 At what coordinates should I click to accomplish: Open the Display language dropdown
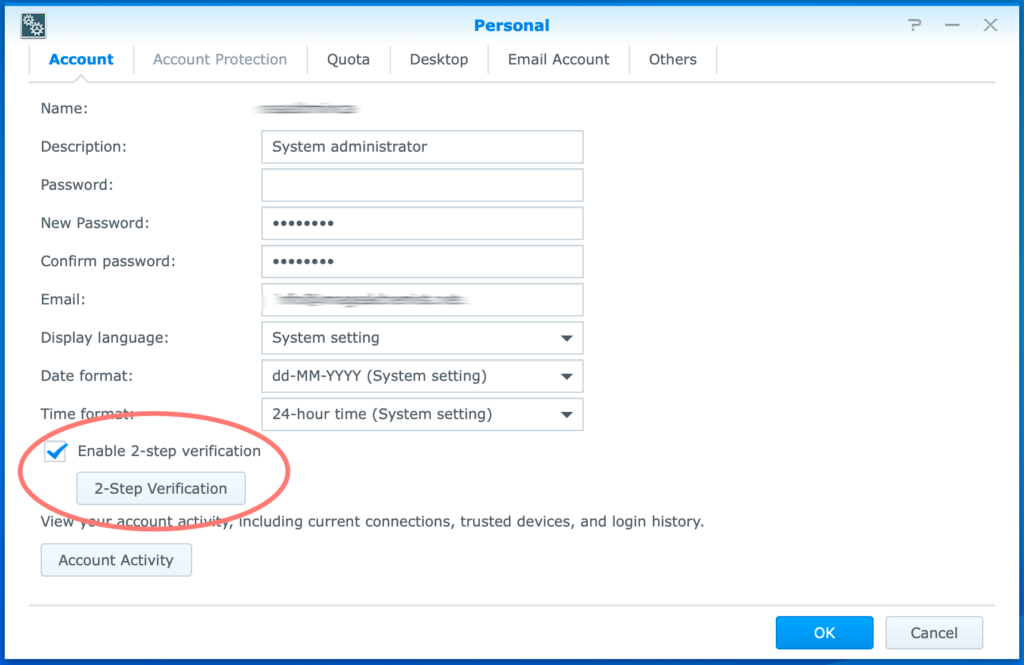tap(421, 338)
